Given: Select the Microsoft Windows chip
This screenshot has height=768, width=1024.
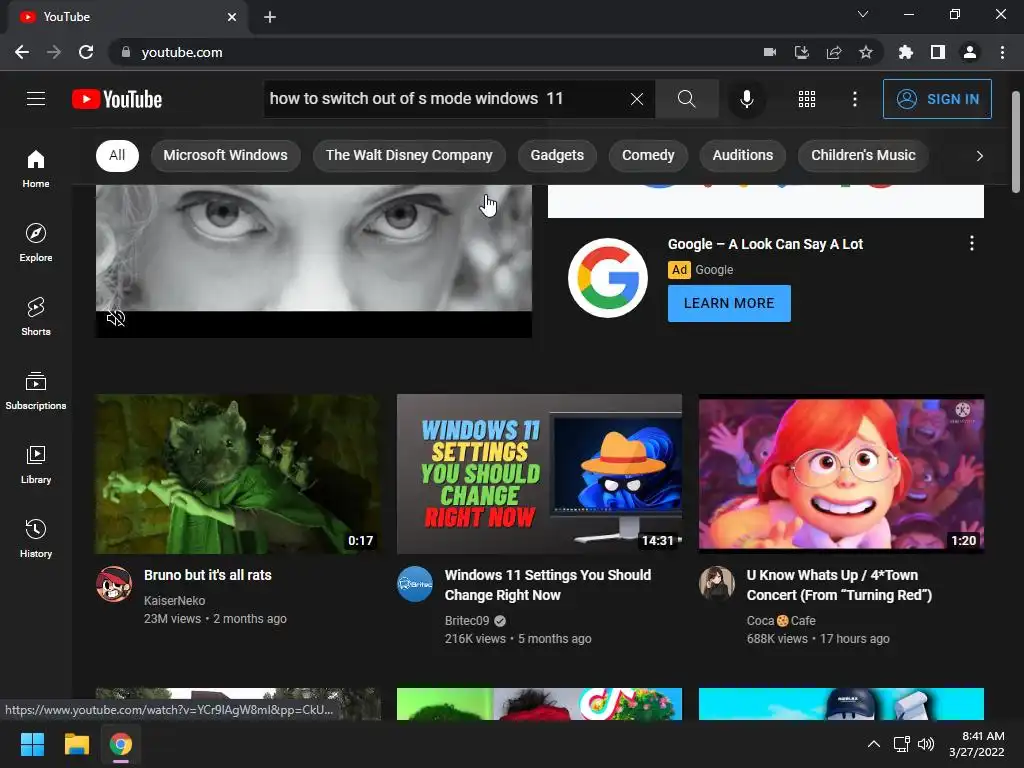Looking at the screenshot, I should 225,155.
